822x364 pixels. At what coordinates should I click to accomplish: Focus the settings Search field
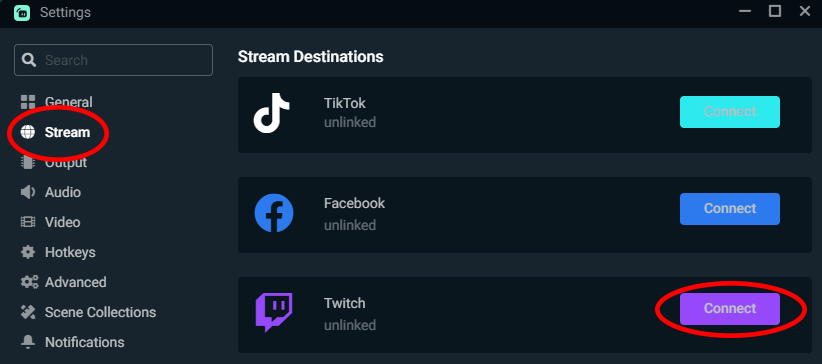coord(113,60)
